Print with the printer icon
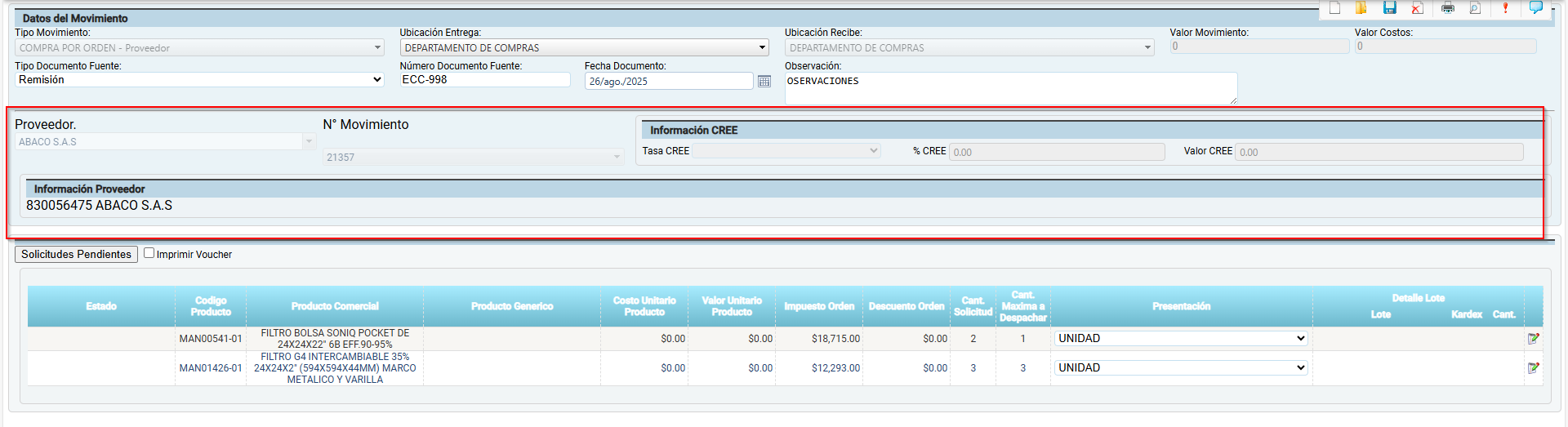 coord(1448,8)
